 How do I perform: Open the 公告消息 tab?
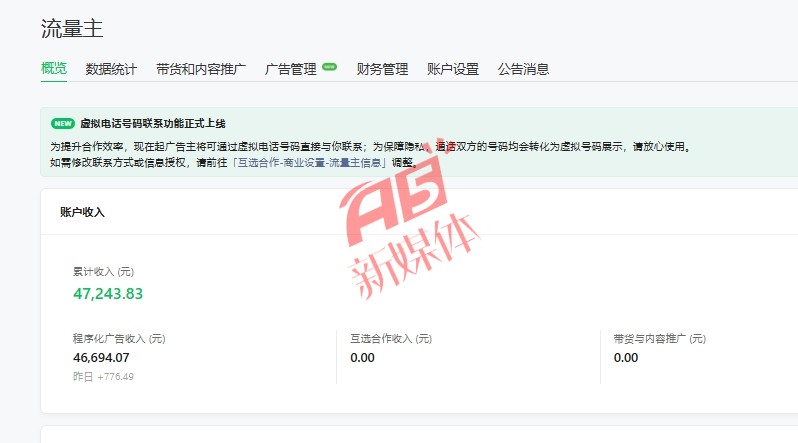[523, 69]
